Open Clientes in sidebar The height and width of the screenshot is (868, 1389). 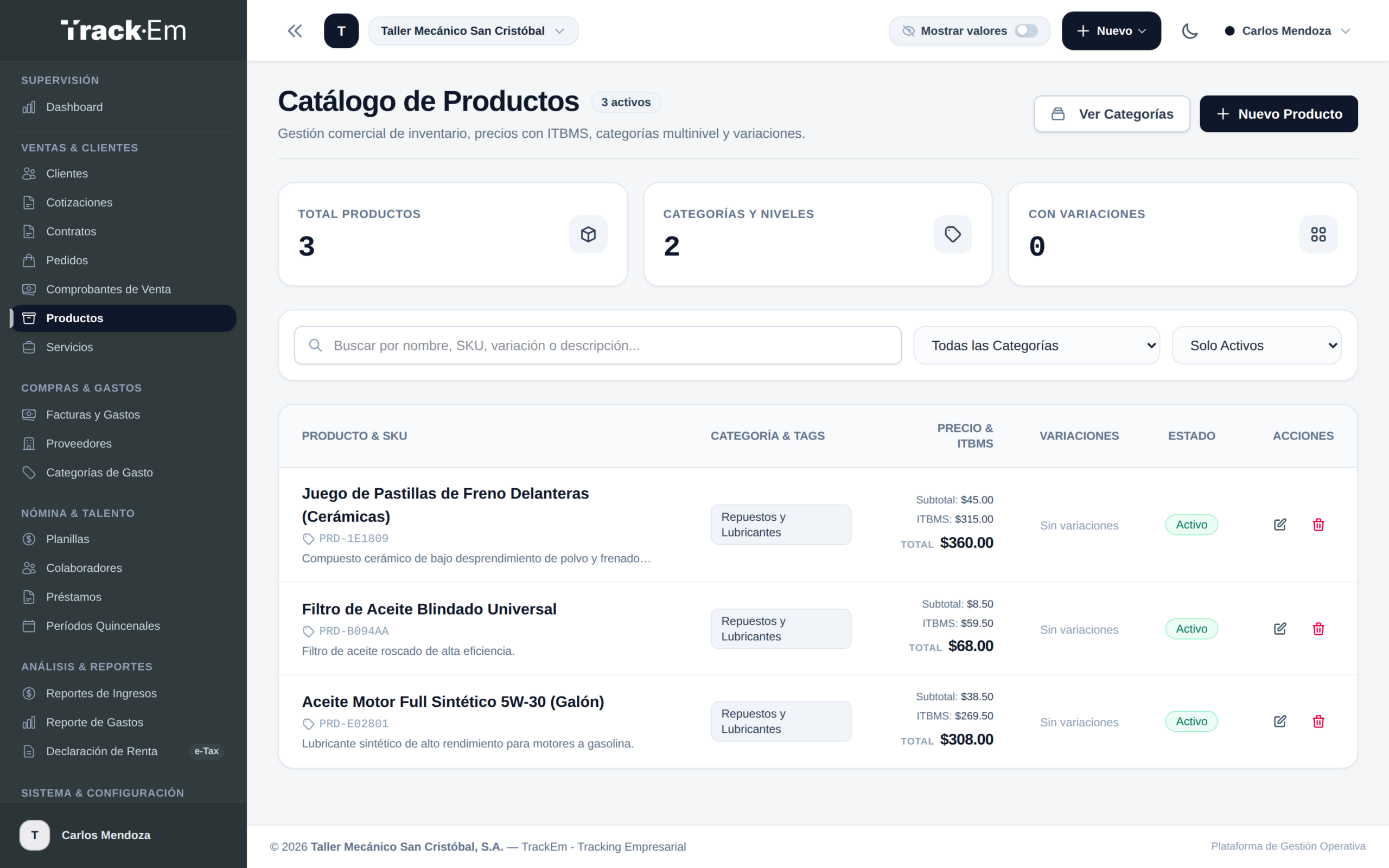pos(123,174)
